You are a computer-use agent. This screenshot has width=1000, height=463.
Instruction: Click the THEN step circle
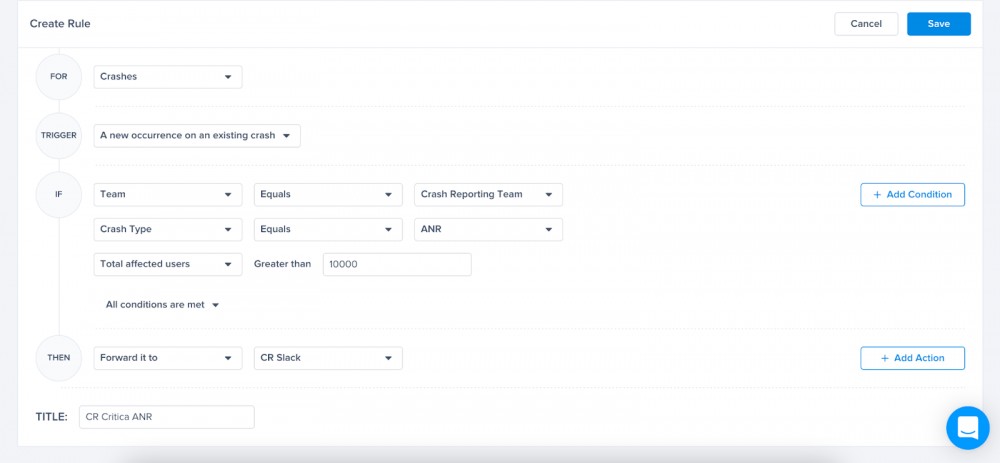tap(59, 358)
